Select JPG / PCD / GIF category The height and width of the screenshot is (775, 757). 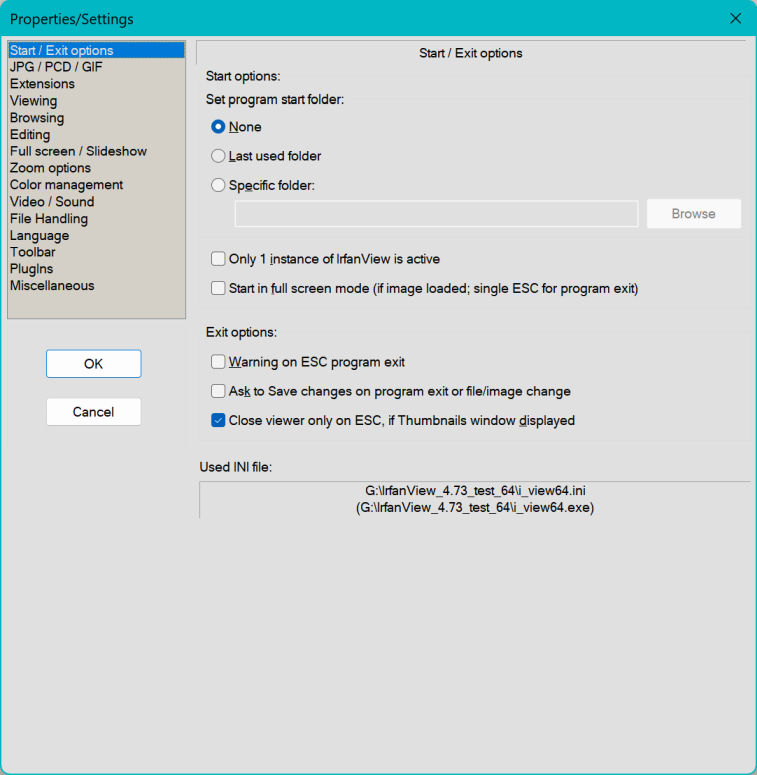[56, 67]
